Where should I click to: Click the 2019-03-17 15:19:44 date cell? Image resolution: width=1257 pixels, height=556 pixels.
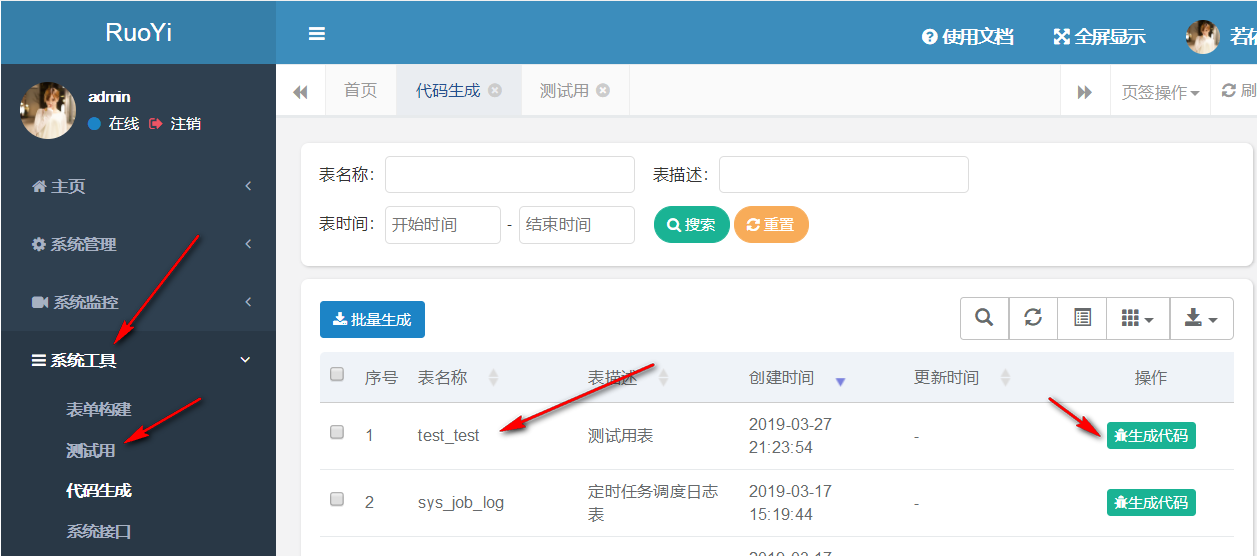point(790,503)
